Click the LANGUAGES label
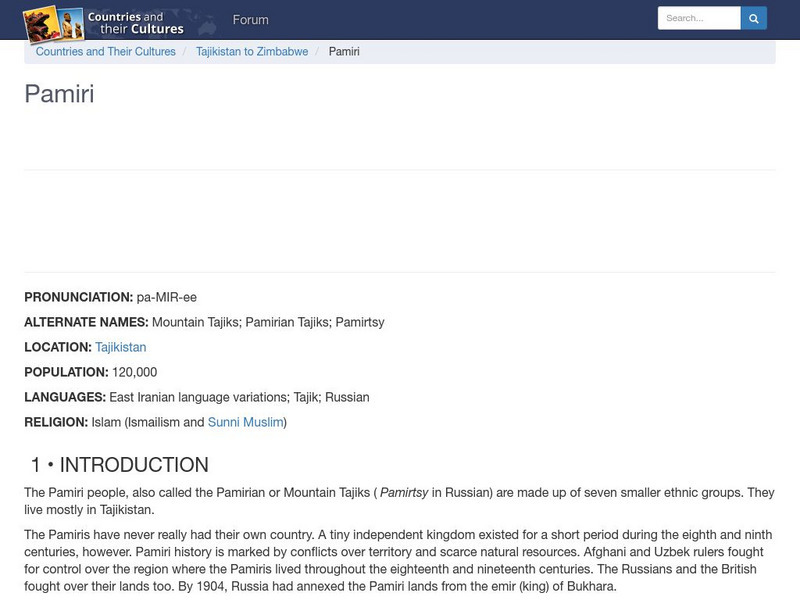Screen dimensions: 800x600 [x=65, y=397]
